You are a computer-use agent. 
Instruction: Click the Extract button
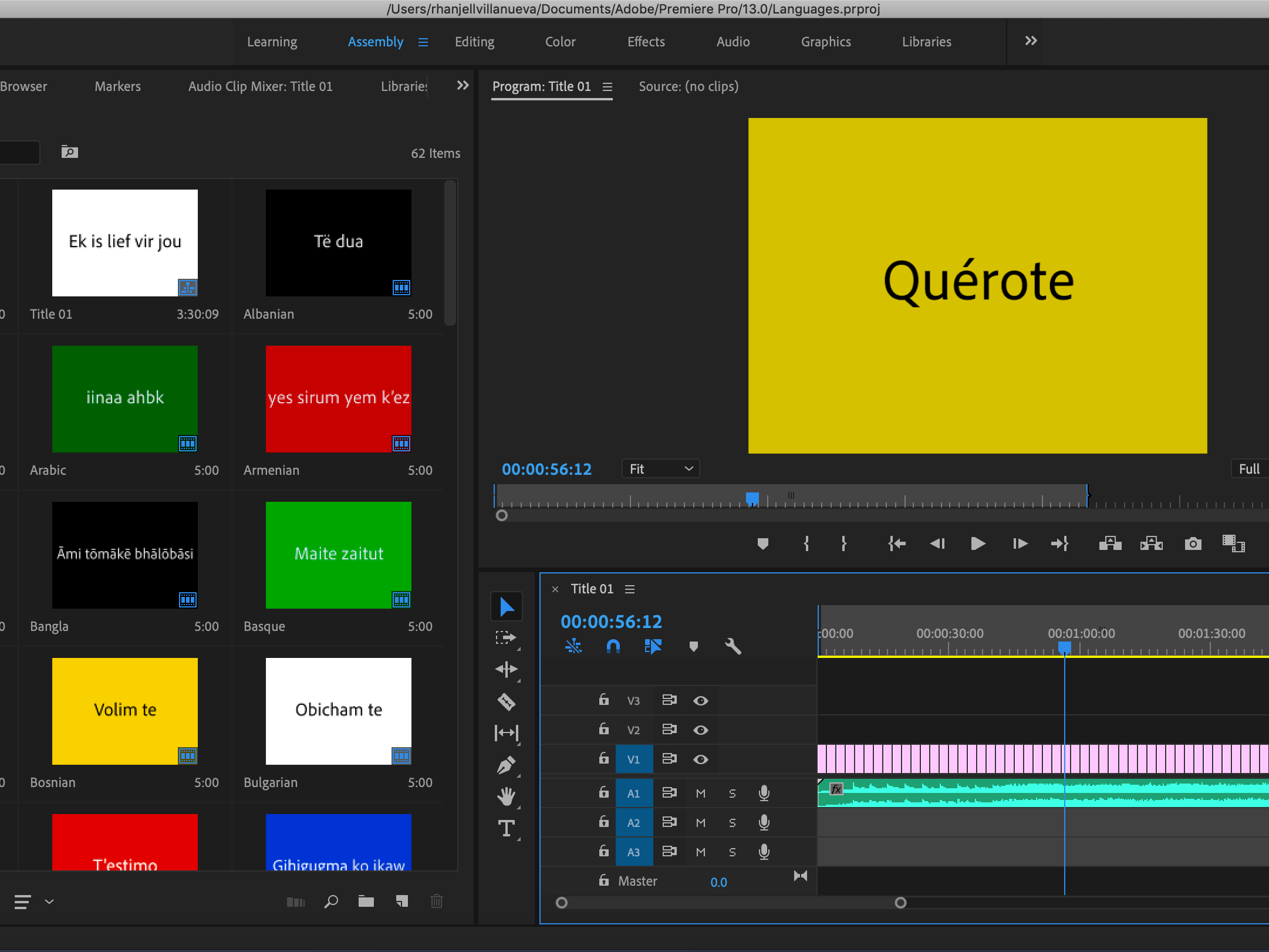pyautogui.click(x=1152, y=543)
